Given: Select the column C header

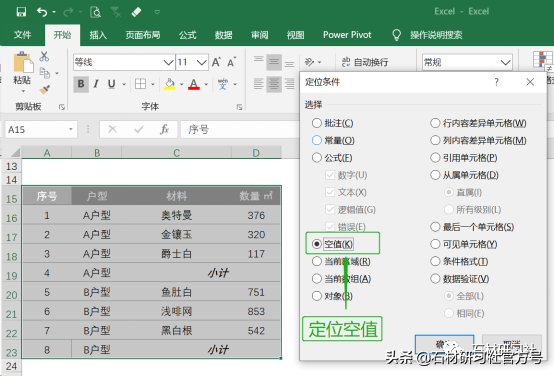Looking at the screenshot, I should coord(176,153).
